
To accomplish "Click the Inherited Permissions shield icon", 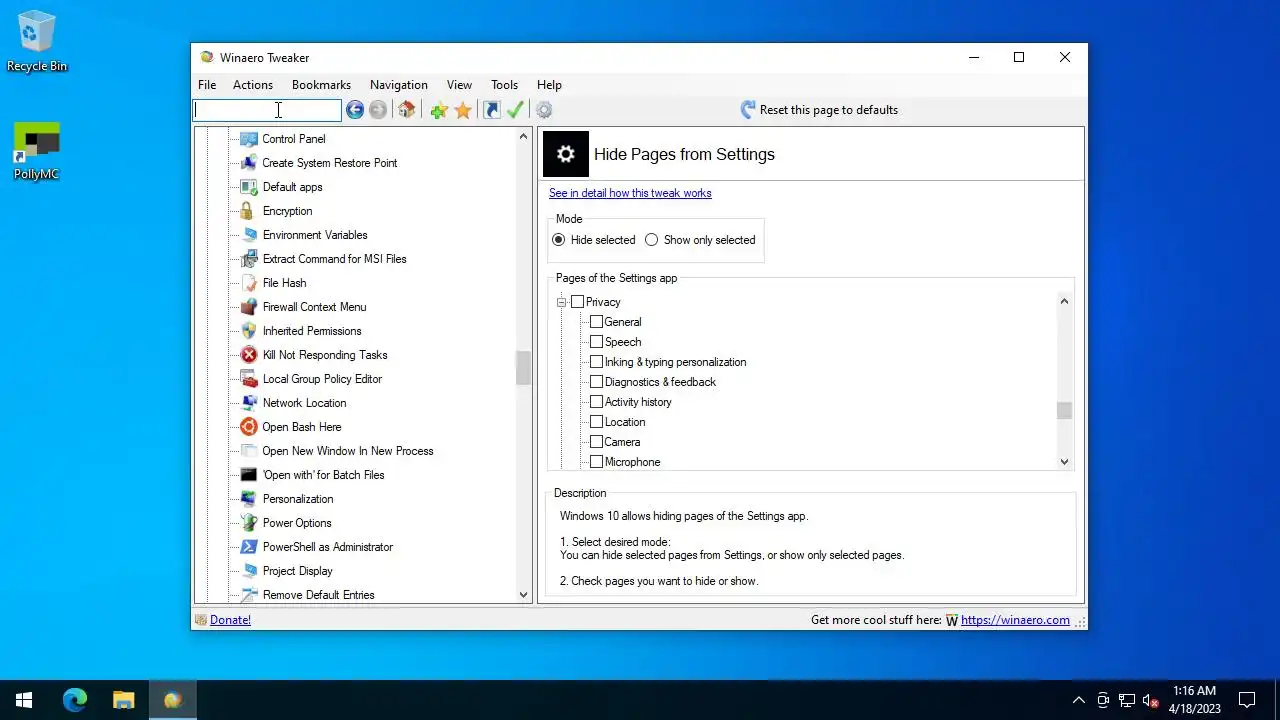I will tap(249, 331).
